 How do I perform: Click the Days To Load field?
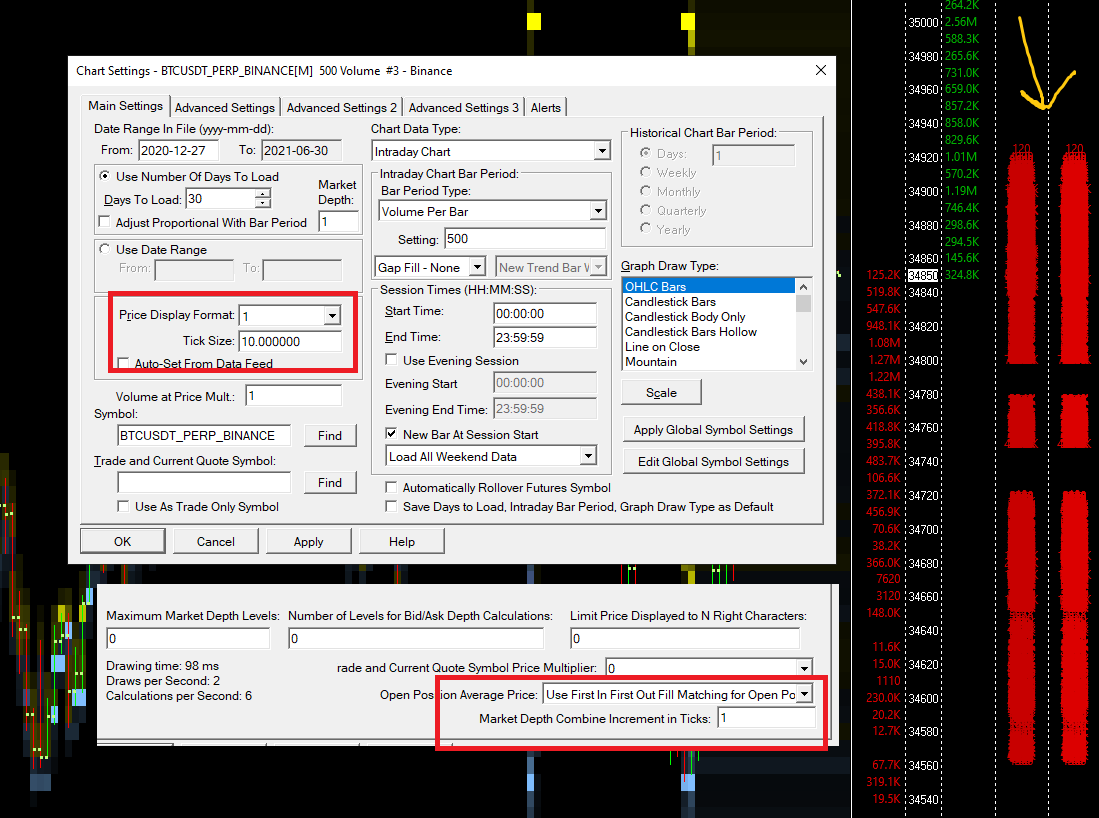tap(221, 198)
